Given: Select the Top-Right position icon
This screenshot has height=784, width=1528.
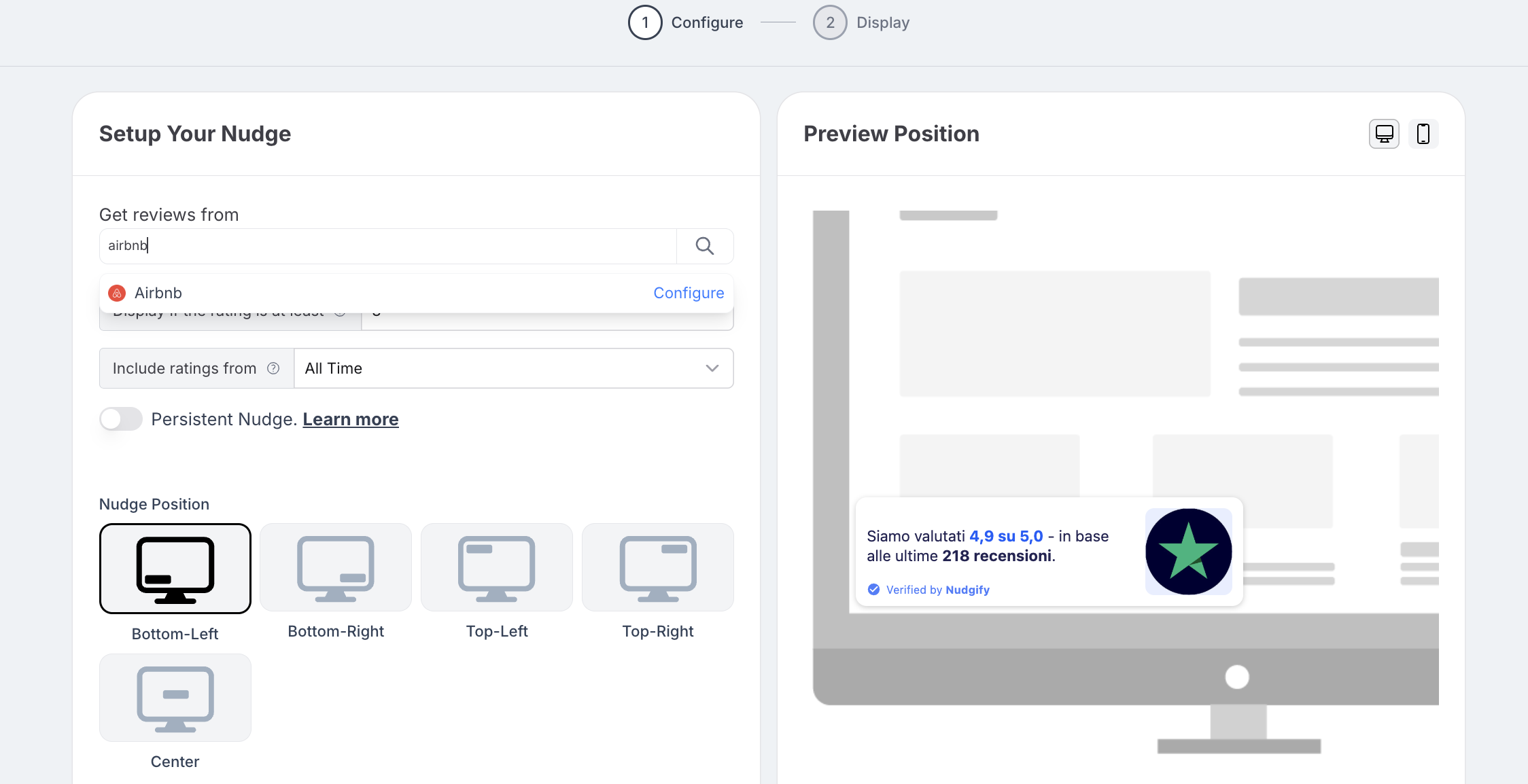Looking at the screenshot, I should [658, 568].
